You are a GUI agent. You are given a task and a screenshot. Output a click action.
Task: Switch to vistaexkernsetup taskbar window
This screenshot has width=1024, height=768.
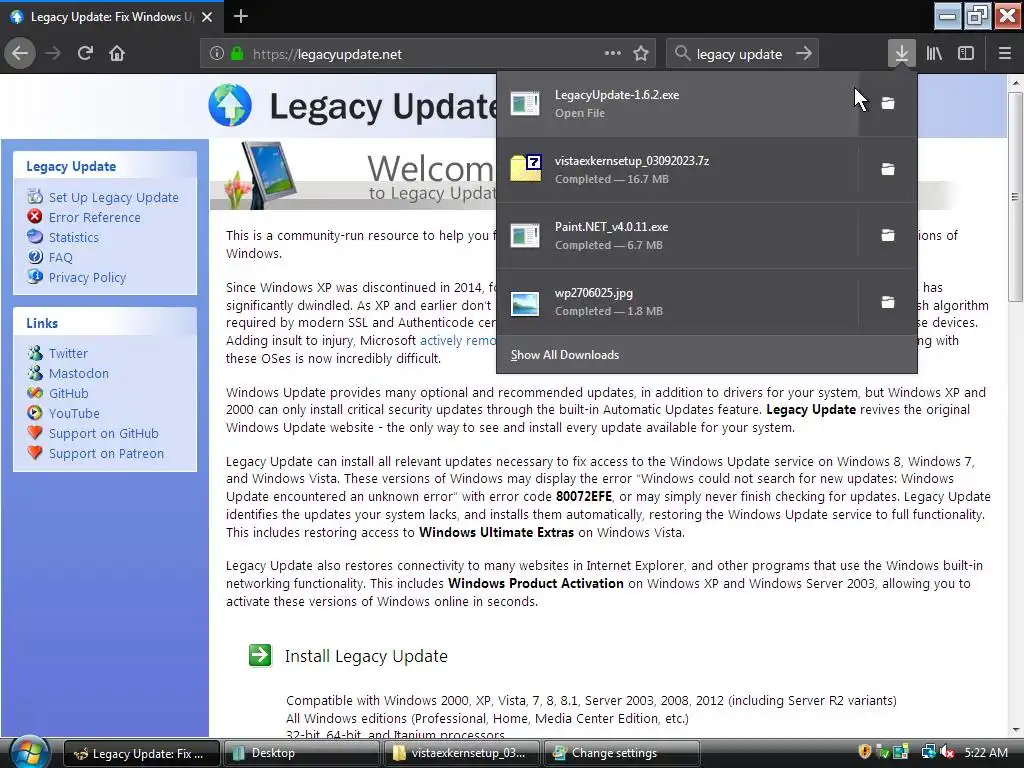(x=462, y=753)
